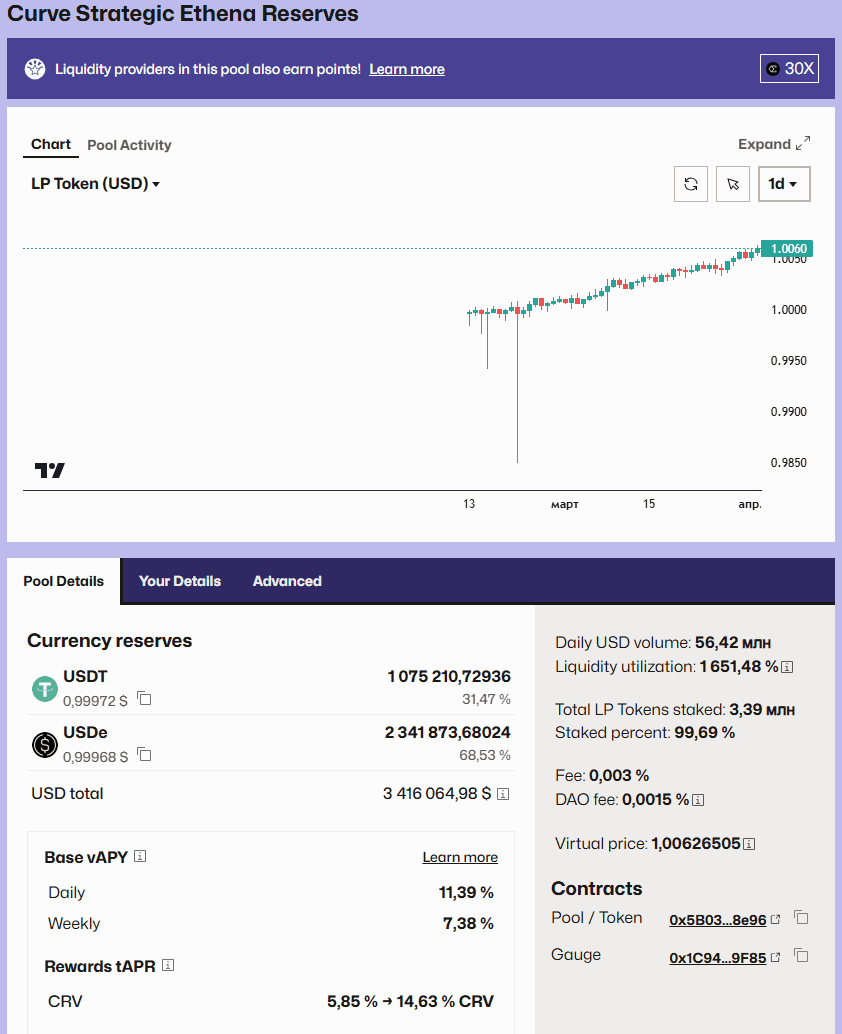Image resolution: width=842 pixels, height=1034 pixels.
Task: Open the 1d timeframe dropdown
Action: pyautogui.click(x=784, y=184)
